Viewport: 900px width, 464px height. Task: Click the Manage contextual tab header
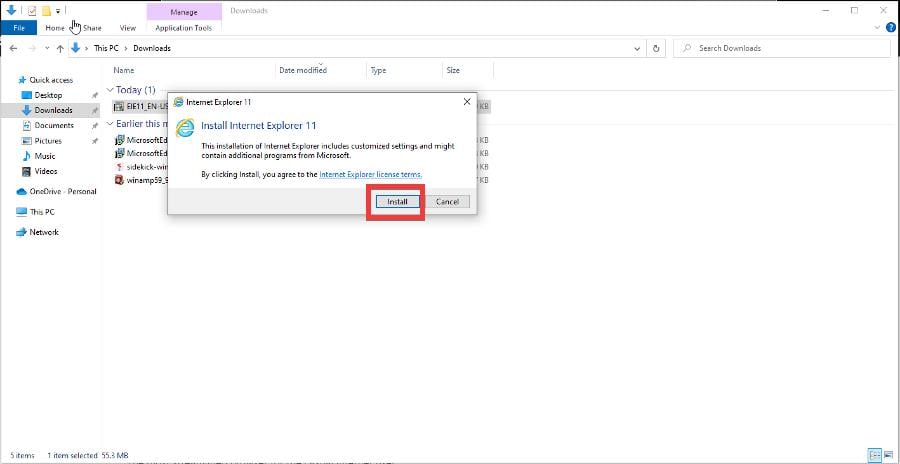point(184,11)
